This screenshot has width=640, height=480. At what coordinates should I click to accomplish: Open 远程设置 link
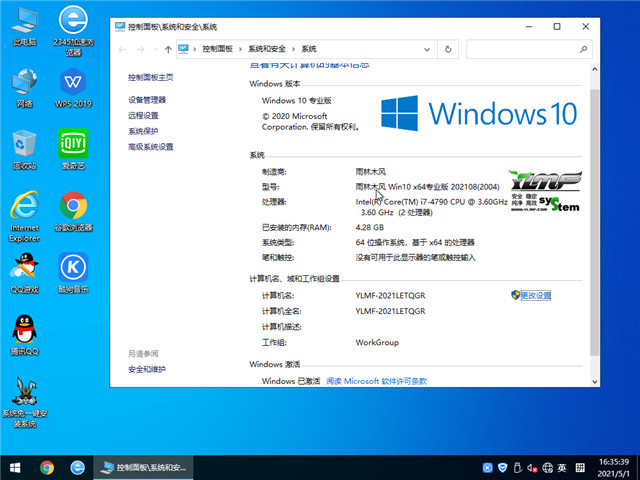pos(143,116)
